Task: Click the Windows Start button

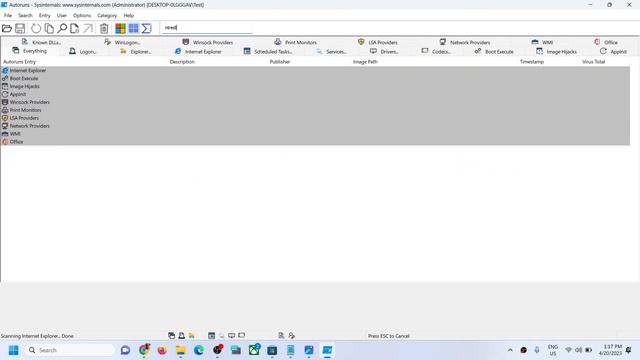Action: coord(13,350)
